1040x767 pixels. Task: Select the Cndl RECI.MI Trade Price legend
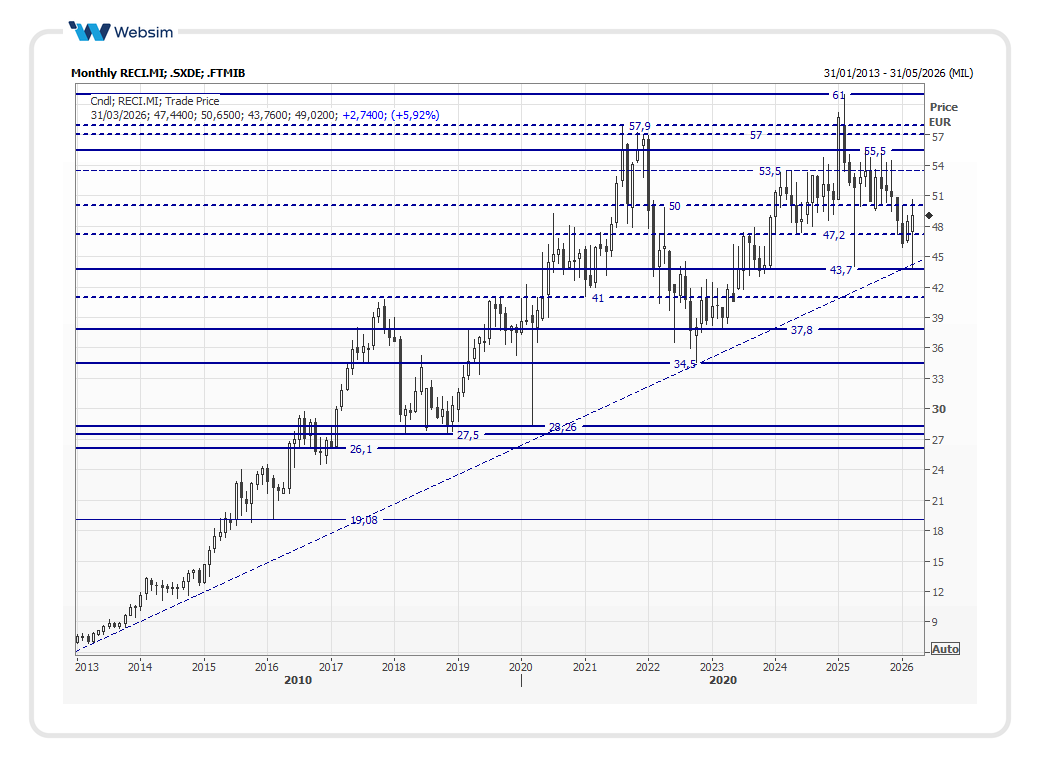[155, 101]
